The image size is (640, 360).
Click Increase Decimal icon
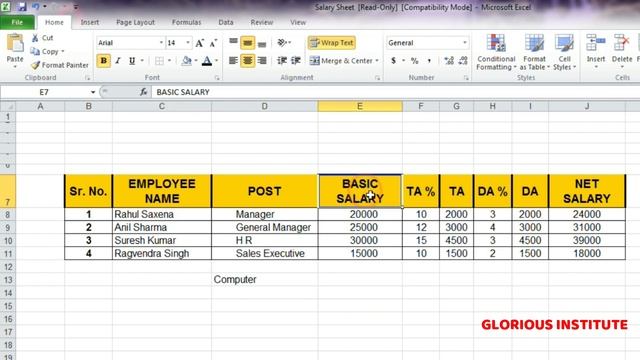(449, 61)
